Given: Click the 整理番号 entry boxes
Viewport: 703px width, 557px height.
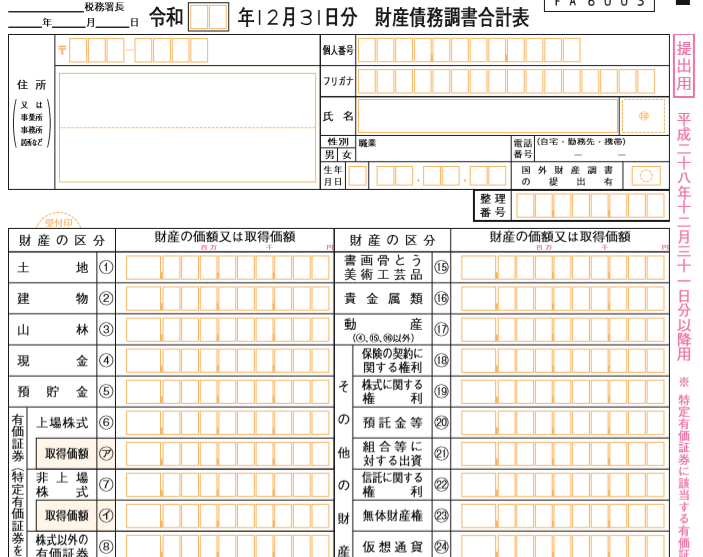Looking at the screenshot, I should tap(590, 206).
